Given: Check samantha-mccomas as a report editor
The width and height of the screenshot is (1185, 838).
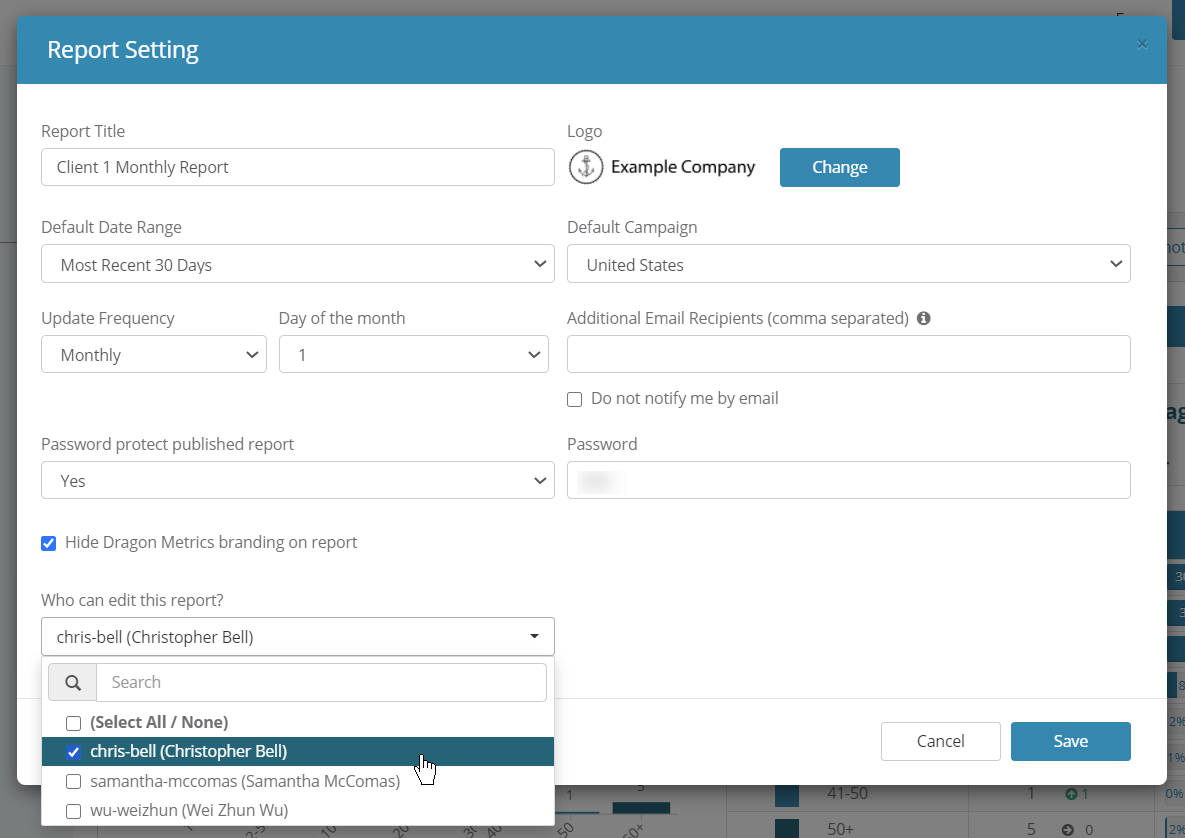Looking at the screenshot, I should point(73,781).
